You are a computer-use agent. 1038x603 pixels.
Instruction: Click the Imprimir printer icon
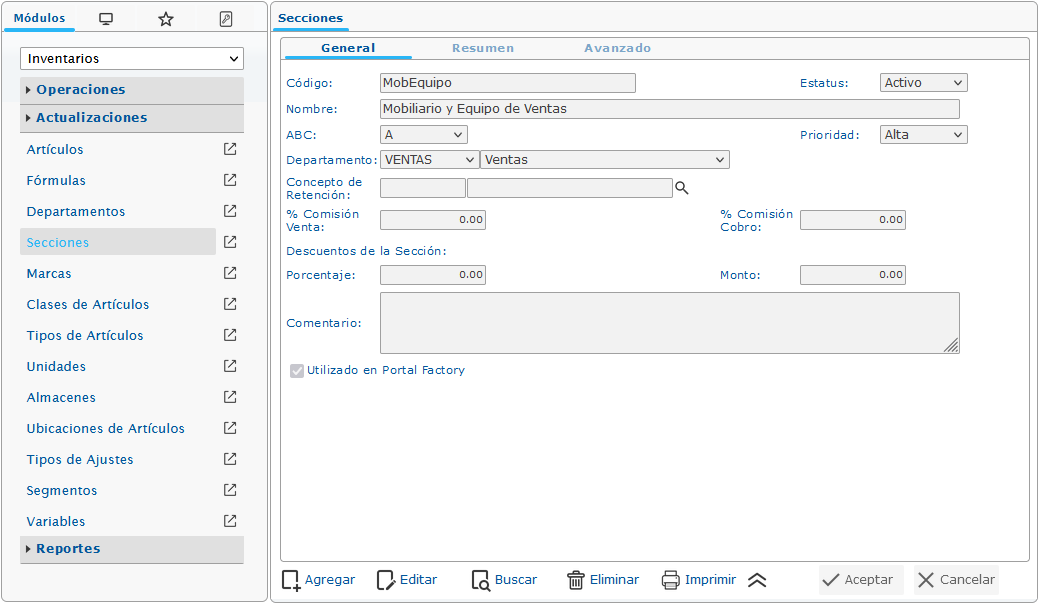tap(671, 580)
